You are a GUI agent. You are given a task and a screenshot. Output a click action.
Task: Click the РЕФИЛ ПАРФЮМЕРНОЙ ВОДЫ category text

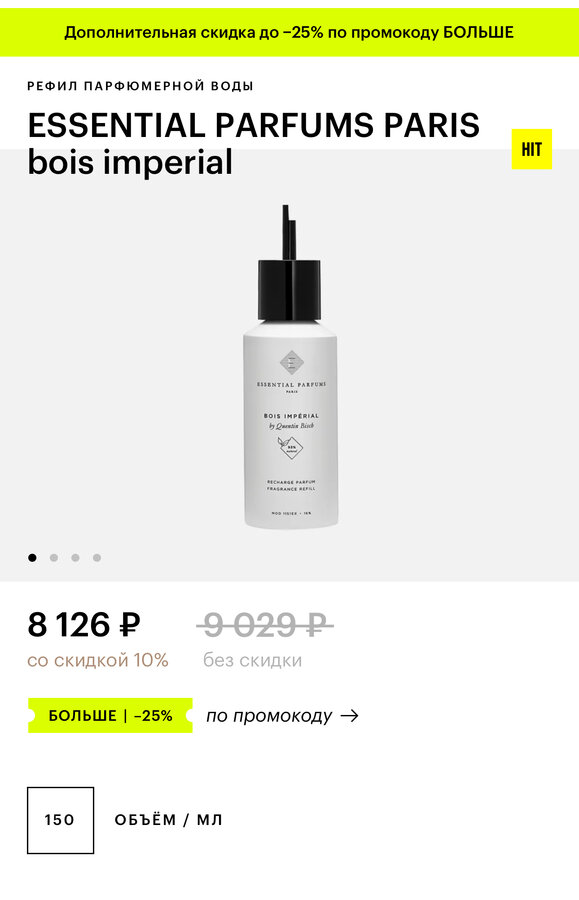[141, 86]
